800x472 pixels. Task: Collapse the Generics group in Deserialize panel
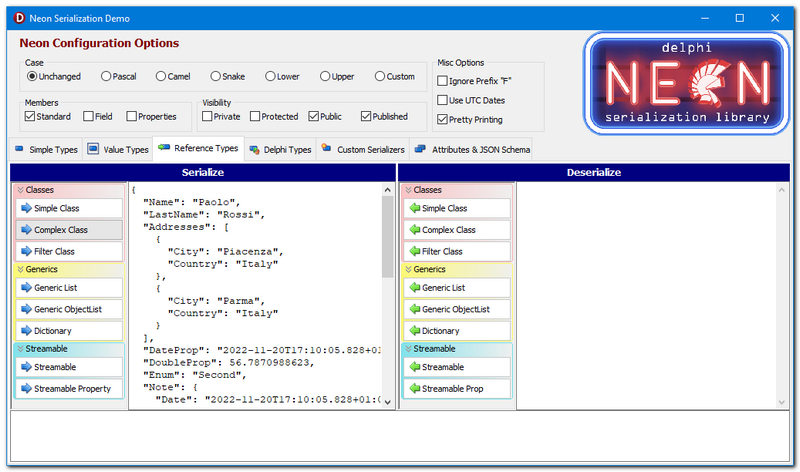click(x=408, y=269)
